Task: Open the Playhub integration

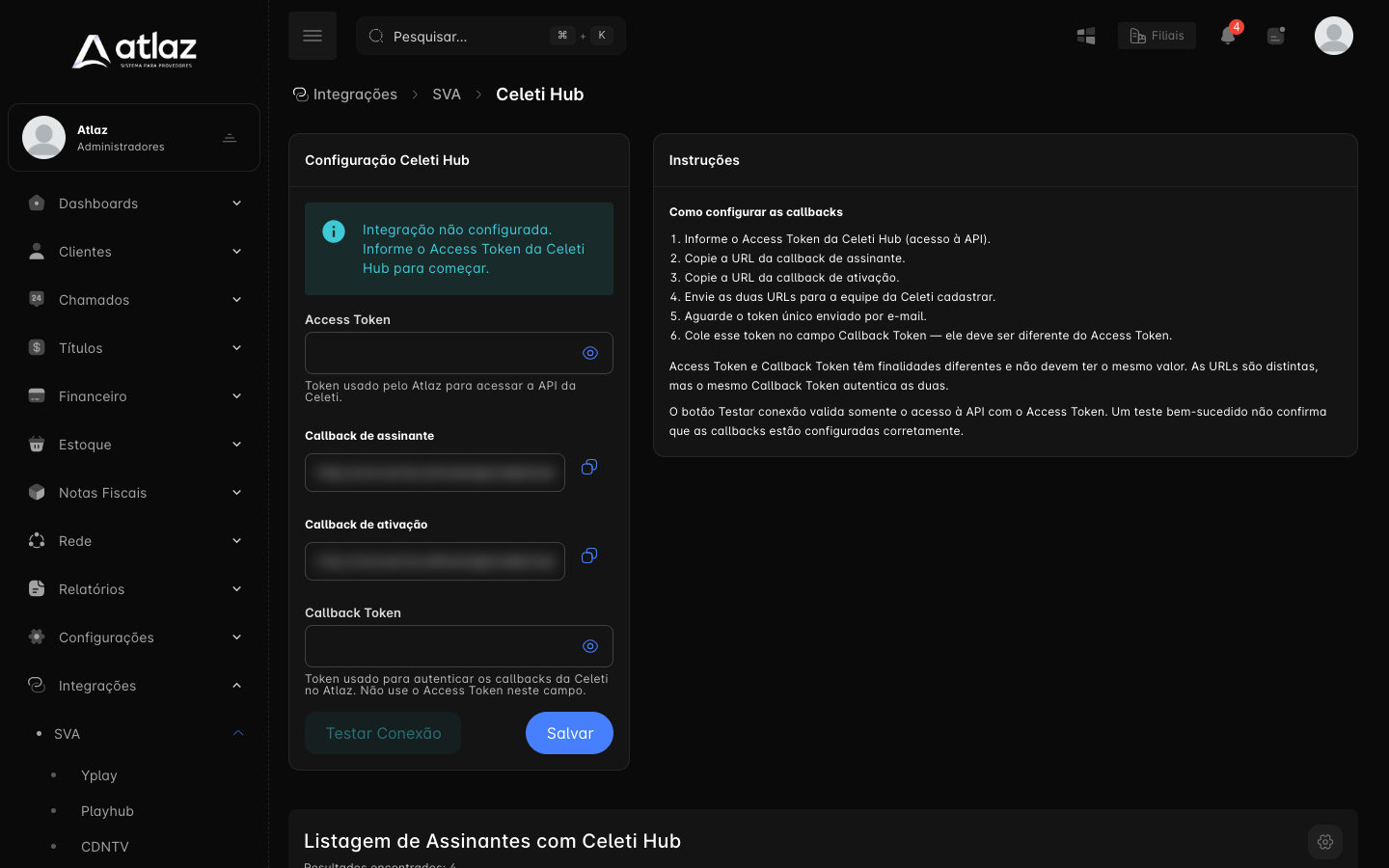Action: 107,811
